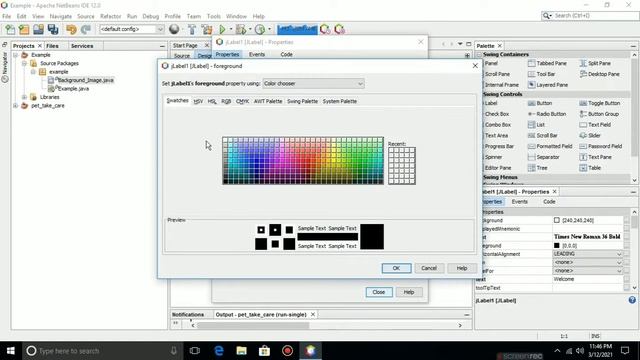Click Help in foreground dialog
Screen dimensions: 640x360
click(x=462, y=268)
